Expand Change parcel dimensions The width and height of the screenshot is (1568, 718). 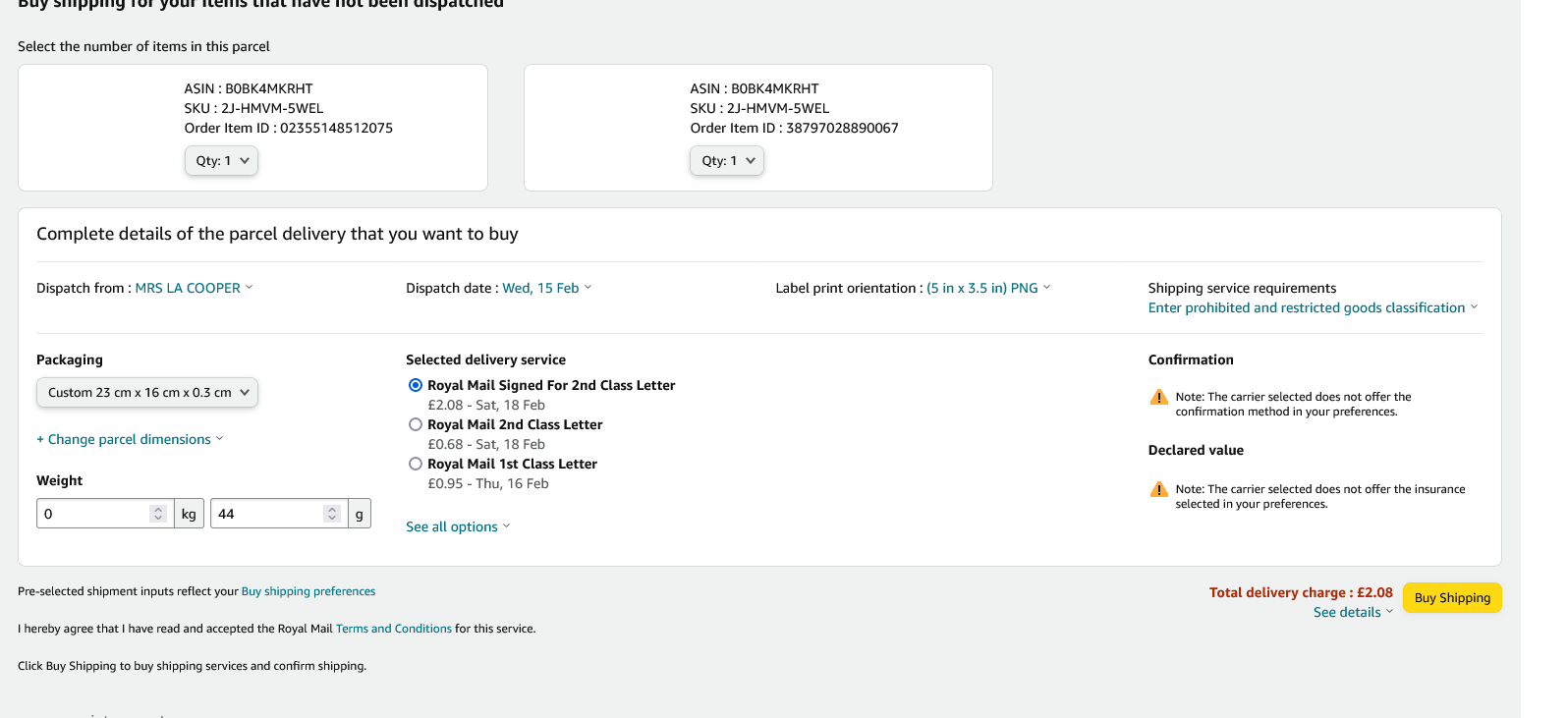pyautogui.click(x=130, y=439)
